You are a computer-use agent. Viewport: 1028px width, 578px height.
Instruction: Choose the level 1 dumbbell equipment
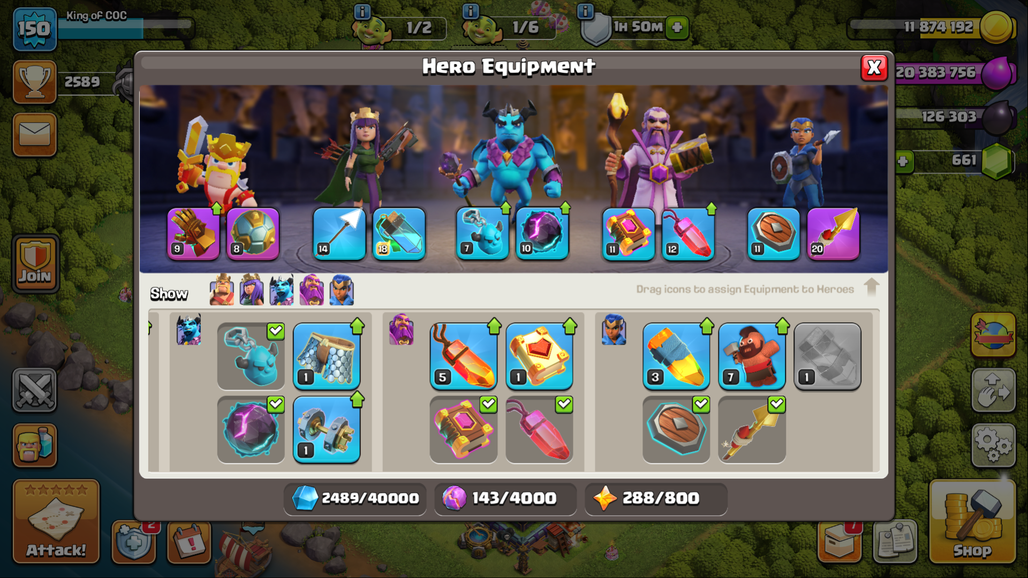[x=326, y=429]
